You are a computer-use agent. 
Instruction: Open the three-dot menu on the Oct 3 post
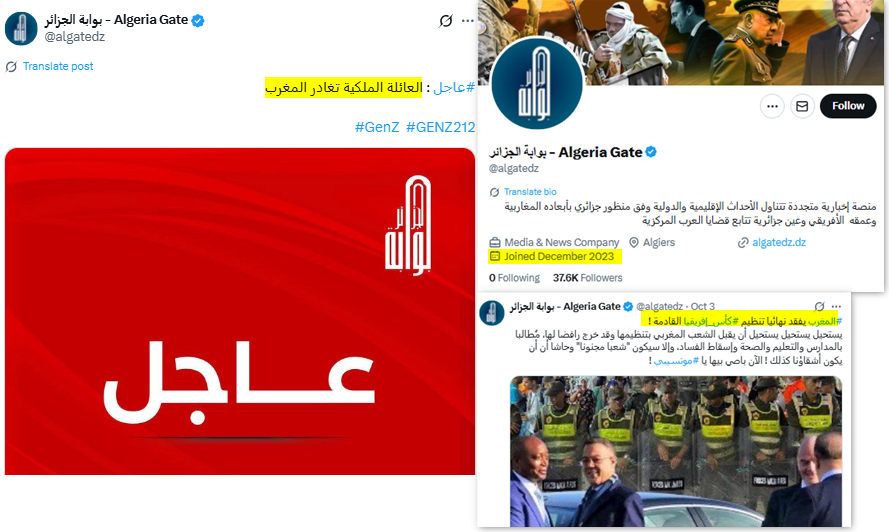[x=836, y=306]
